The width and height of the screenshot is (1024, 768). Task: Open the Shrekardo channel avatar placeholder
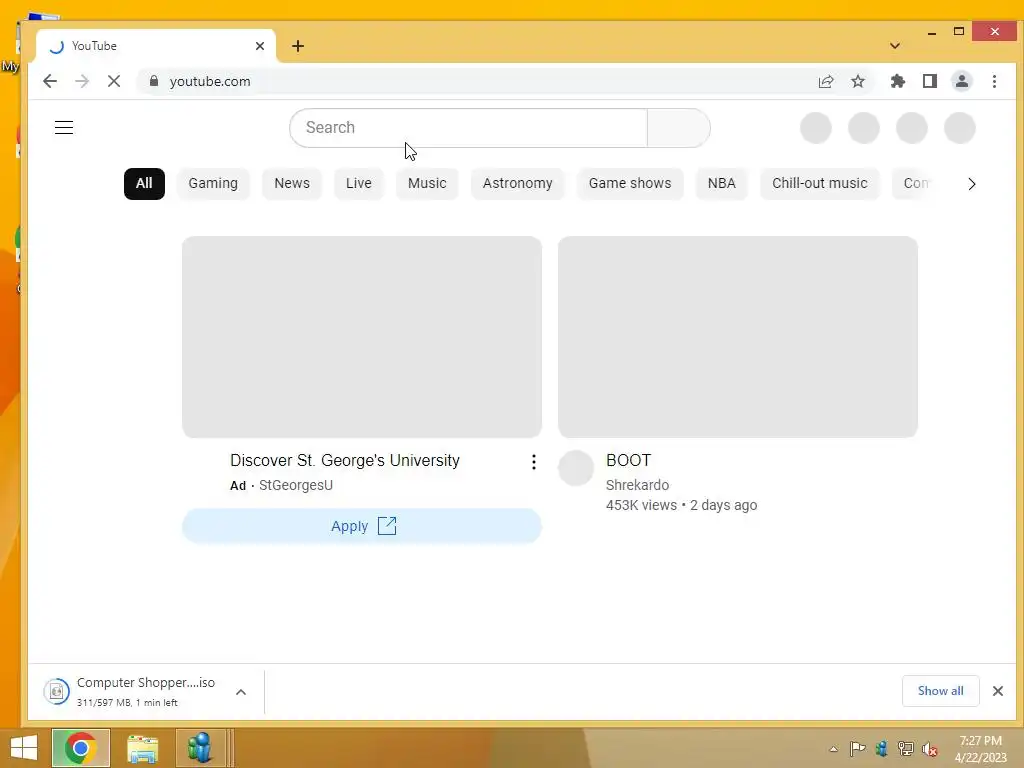[576, 468]
